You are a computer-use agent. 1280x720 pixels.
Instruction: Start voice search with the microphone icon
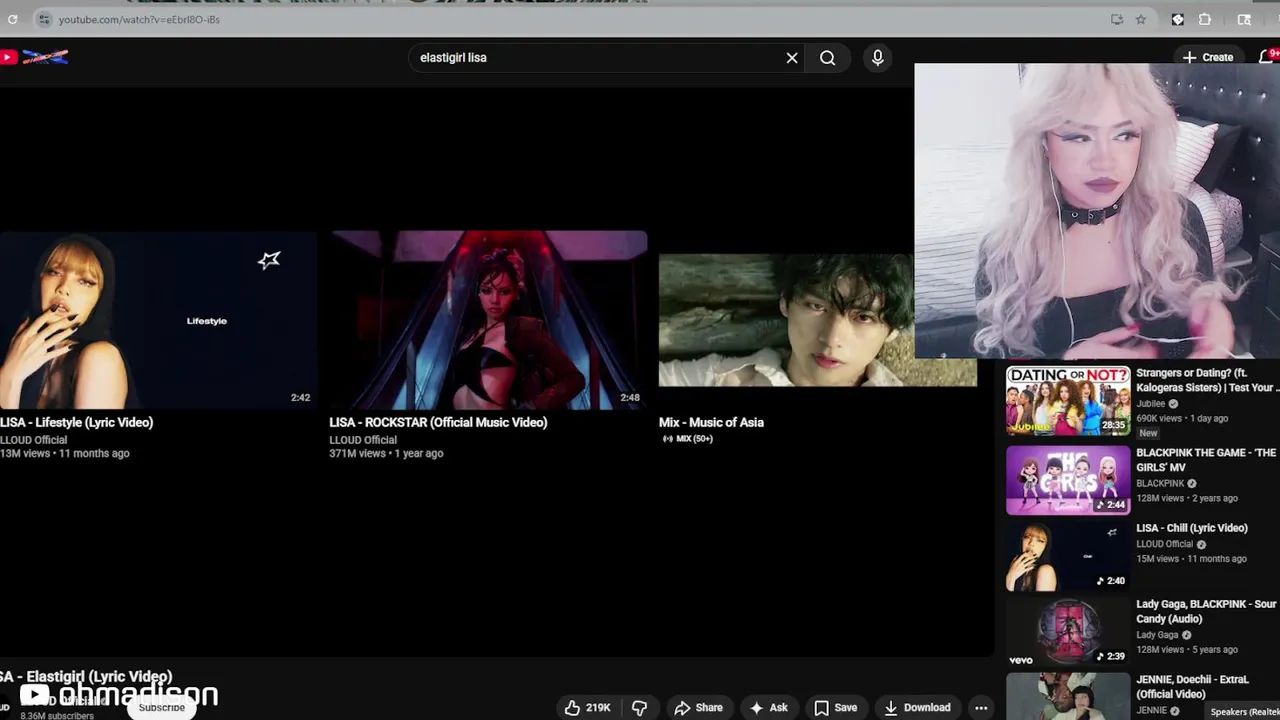click(877, 58)
